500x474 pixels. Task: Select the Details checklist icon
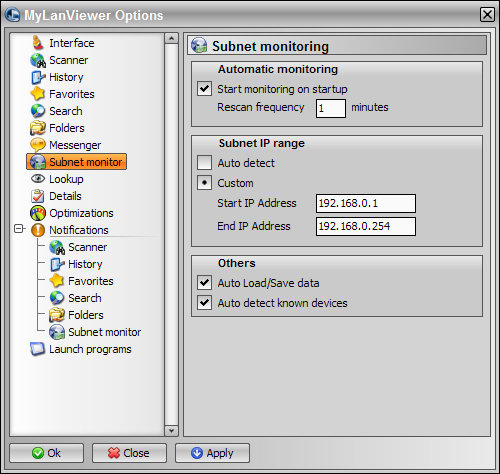pyautogui.click(x=38, y=196)
